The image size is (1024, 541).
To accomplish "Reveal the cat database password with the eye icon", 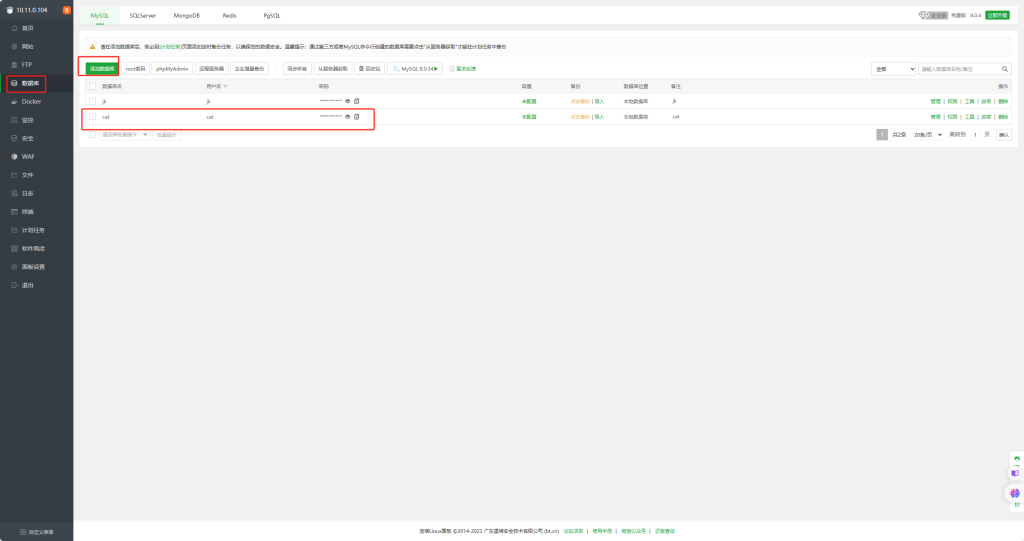I will coord(347,117).
